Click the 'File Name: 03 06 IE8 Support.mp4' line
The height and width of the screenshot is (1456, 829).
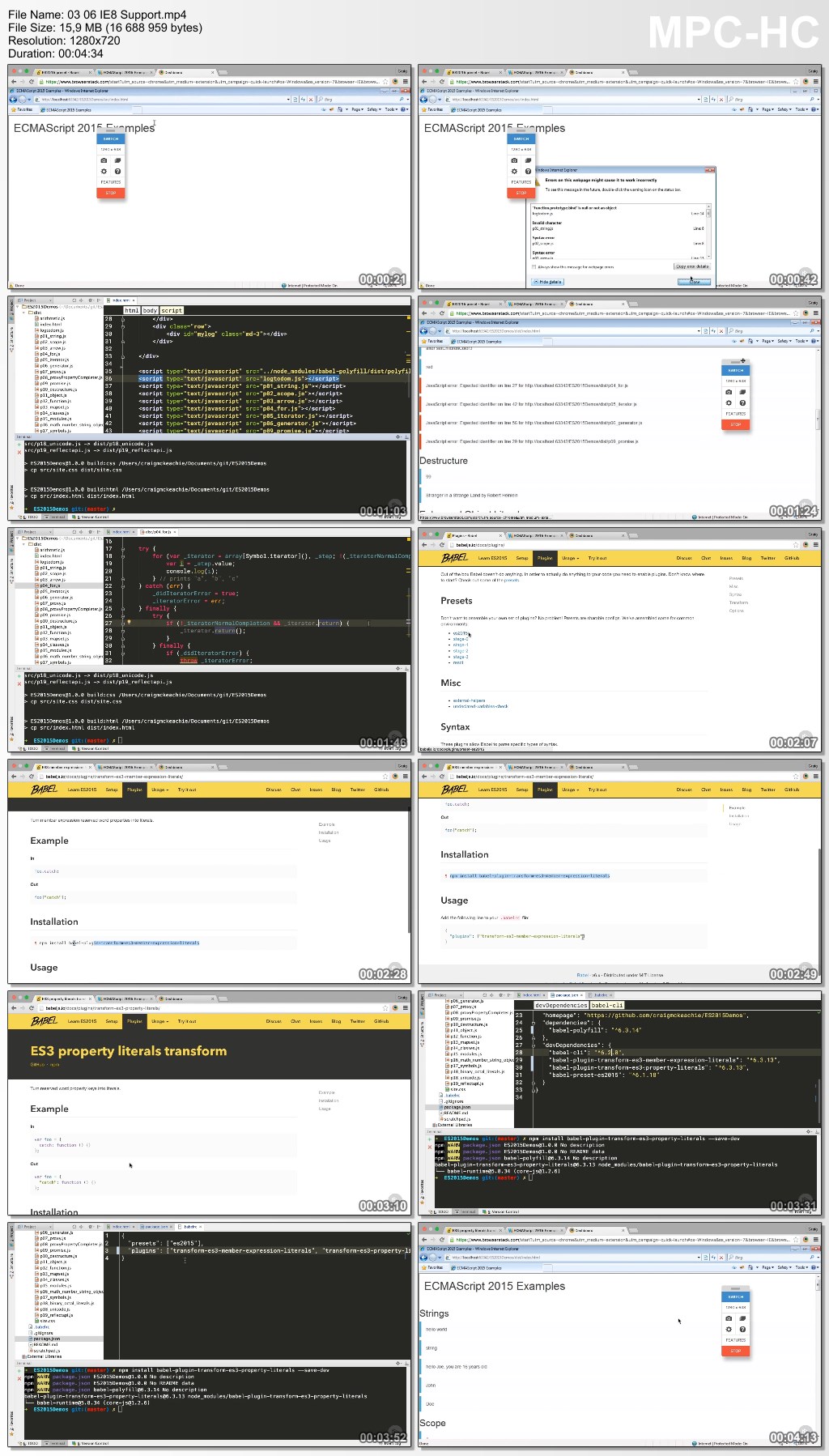97,15
